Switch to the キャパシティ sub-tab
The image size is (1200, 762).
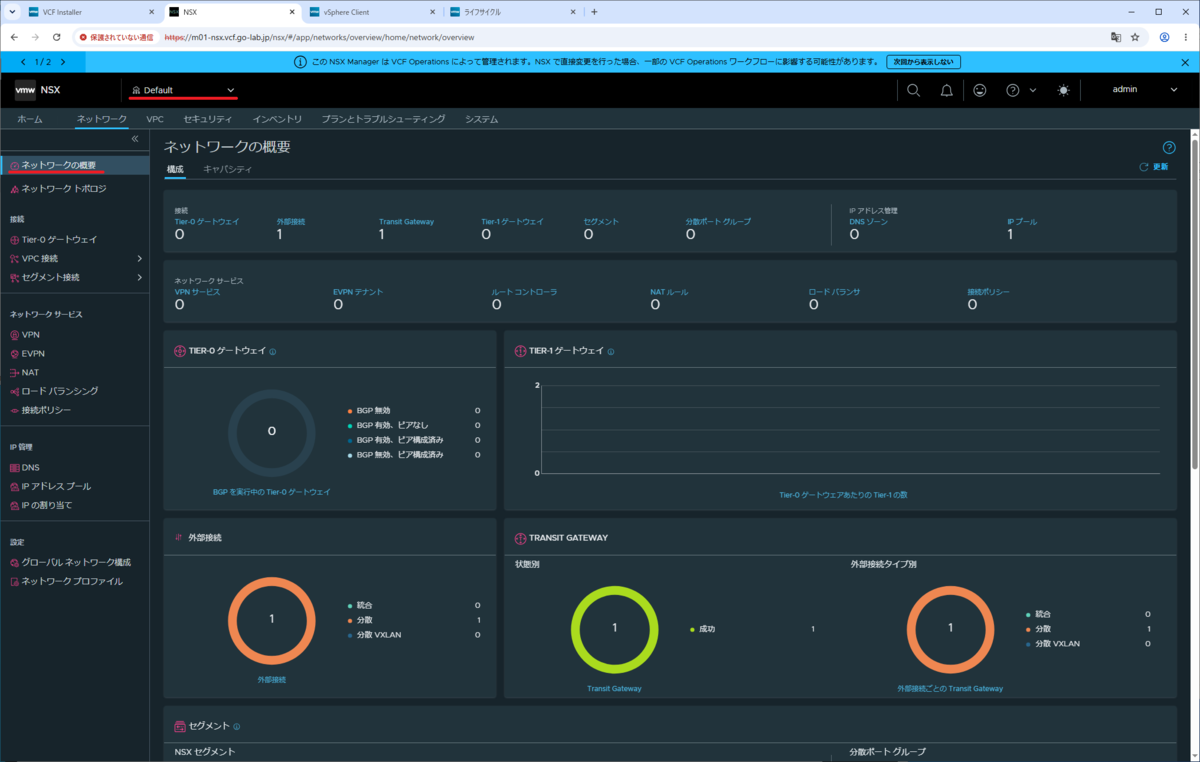click(x=228, y=169)
